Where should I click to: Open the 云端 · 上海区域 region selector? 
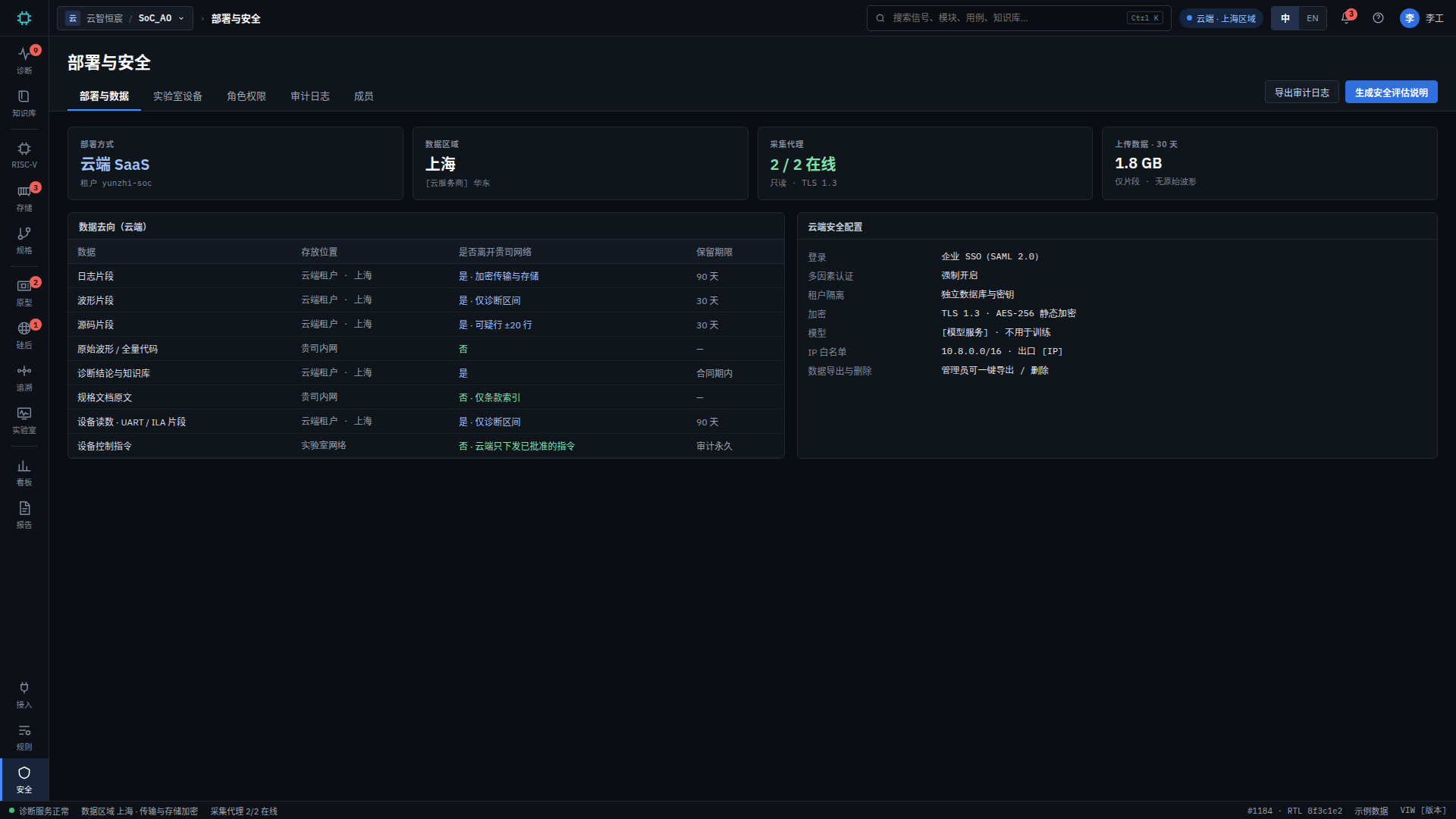(x=1221, y=18)
